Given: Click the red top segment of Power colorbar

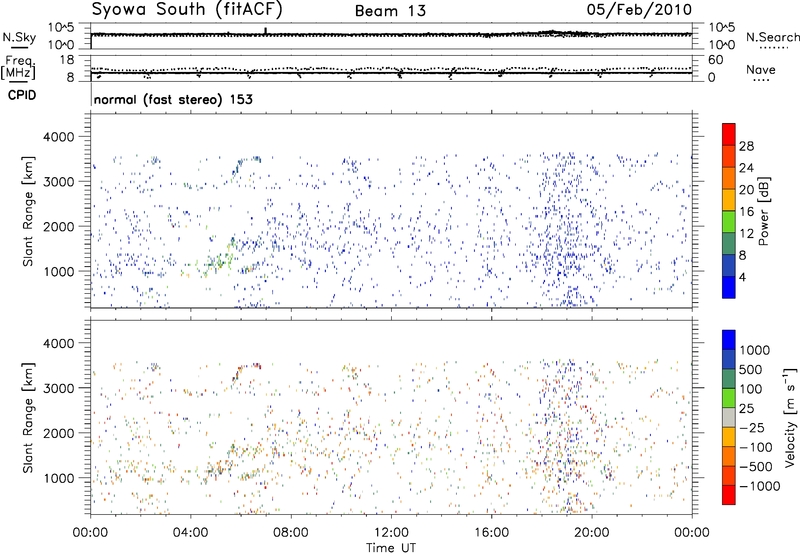Looking at the screenshot, I should tap(729, 134).
